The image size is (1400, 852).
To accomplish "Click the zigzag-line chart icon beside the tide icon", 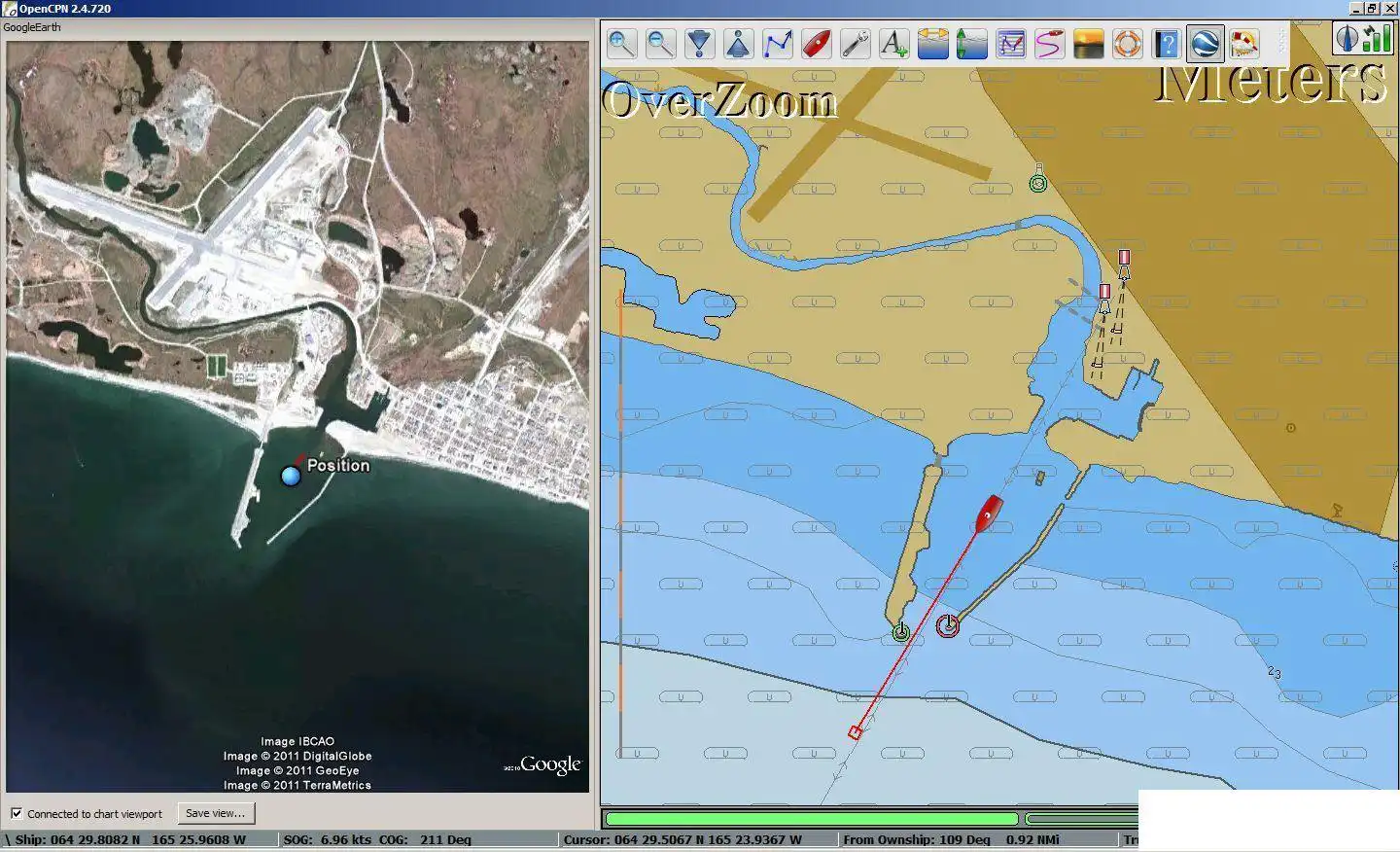I will (1011, 44).
